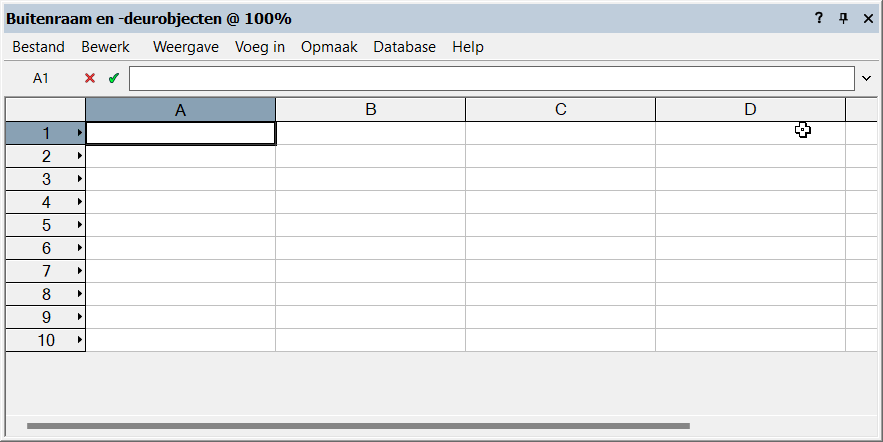Click the question mark help icon

(819, 18)
